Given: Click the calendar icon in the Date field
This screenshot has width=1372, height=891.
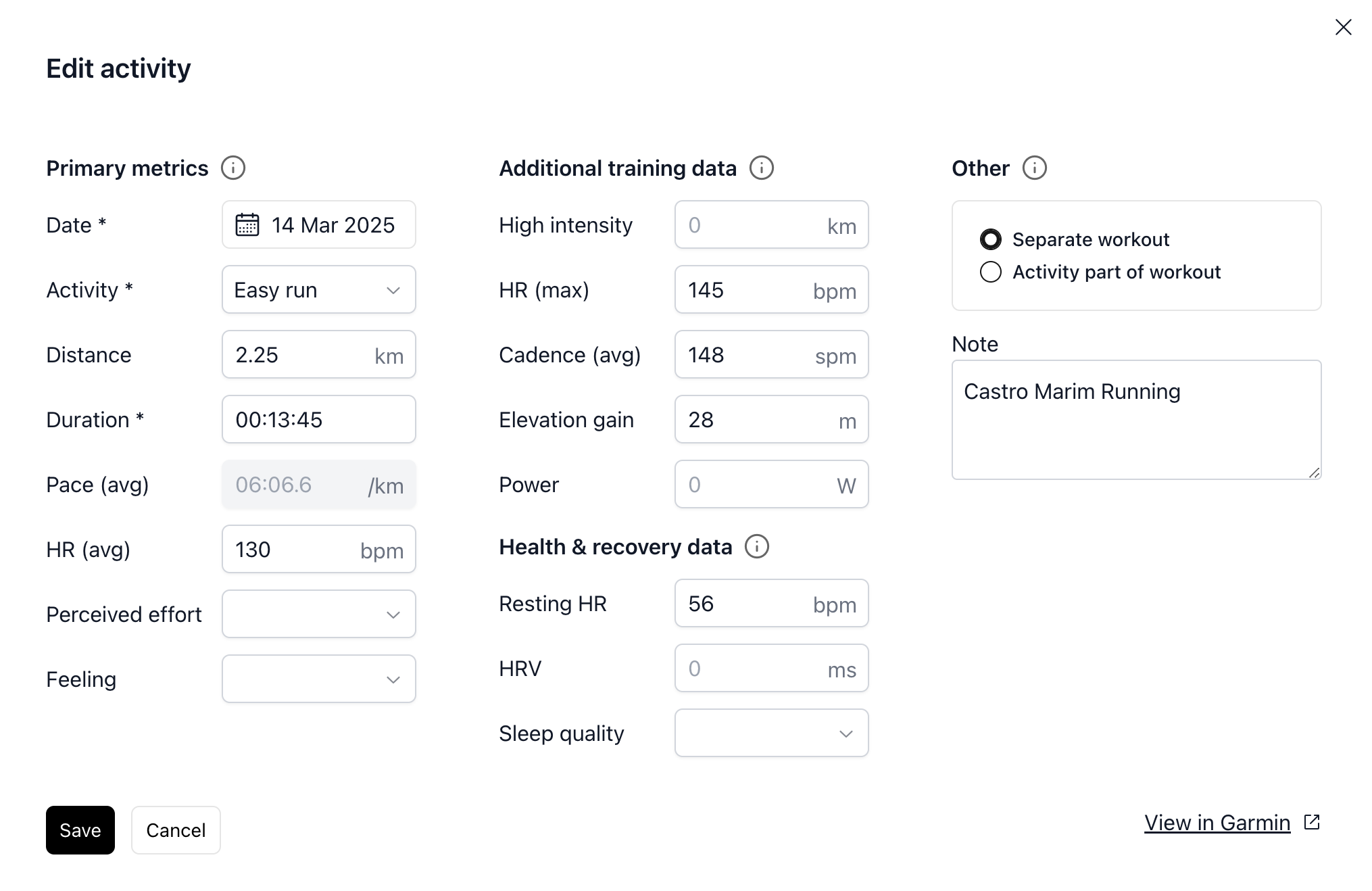Looking at the screenshot, I should point(247,224).
